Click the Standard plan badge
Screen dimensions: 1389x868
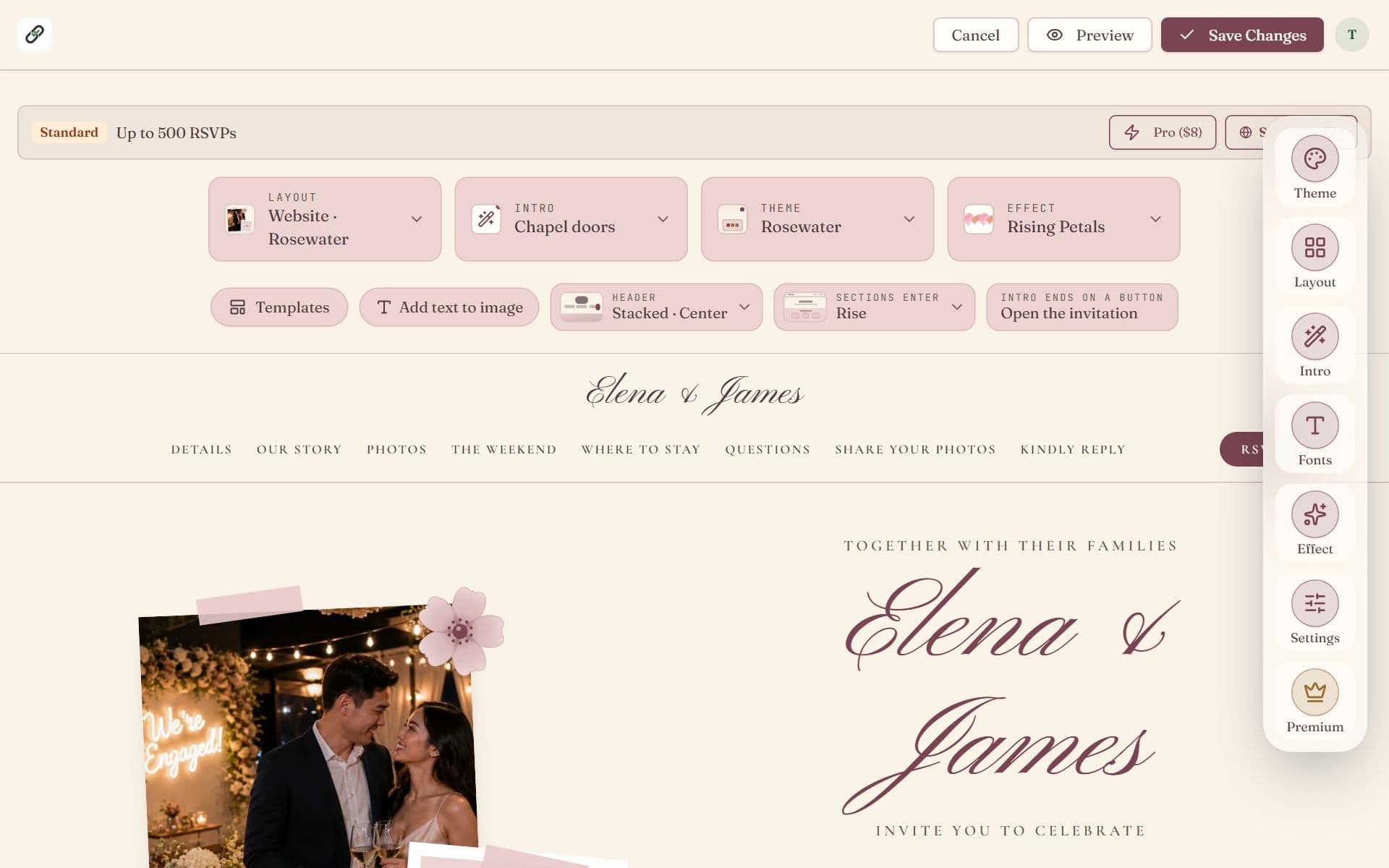point(69,132)
